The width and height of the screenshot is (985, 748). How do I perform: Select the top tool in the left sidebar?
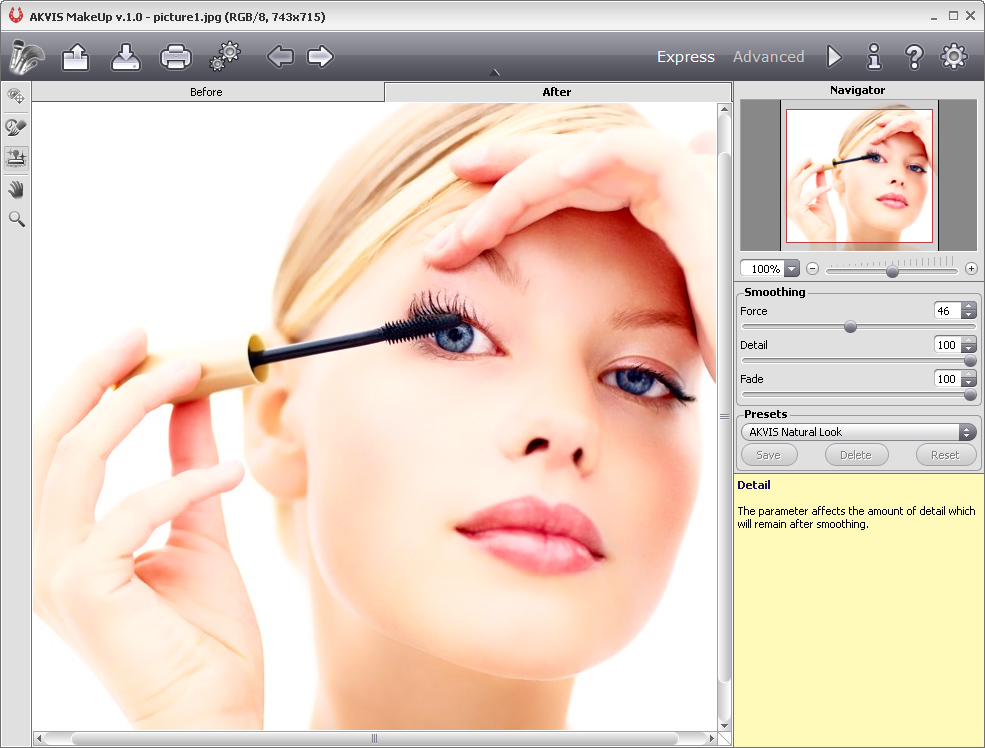pyautogui.click(x=16, y=96)
